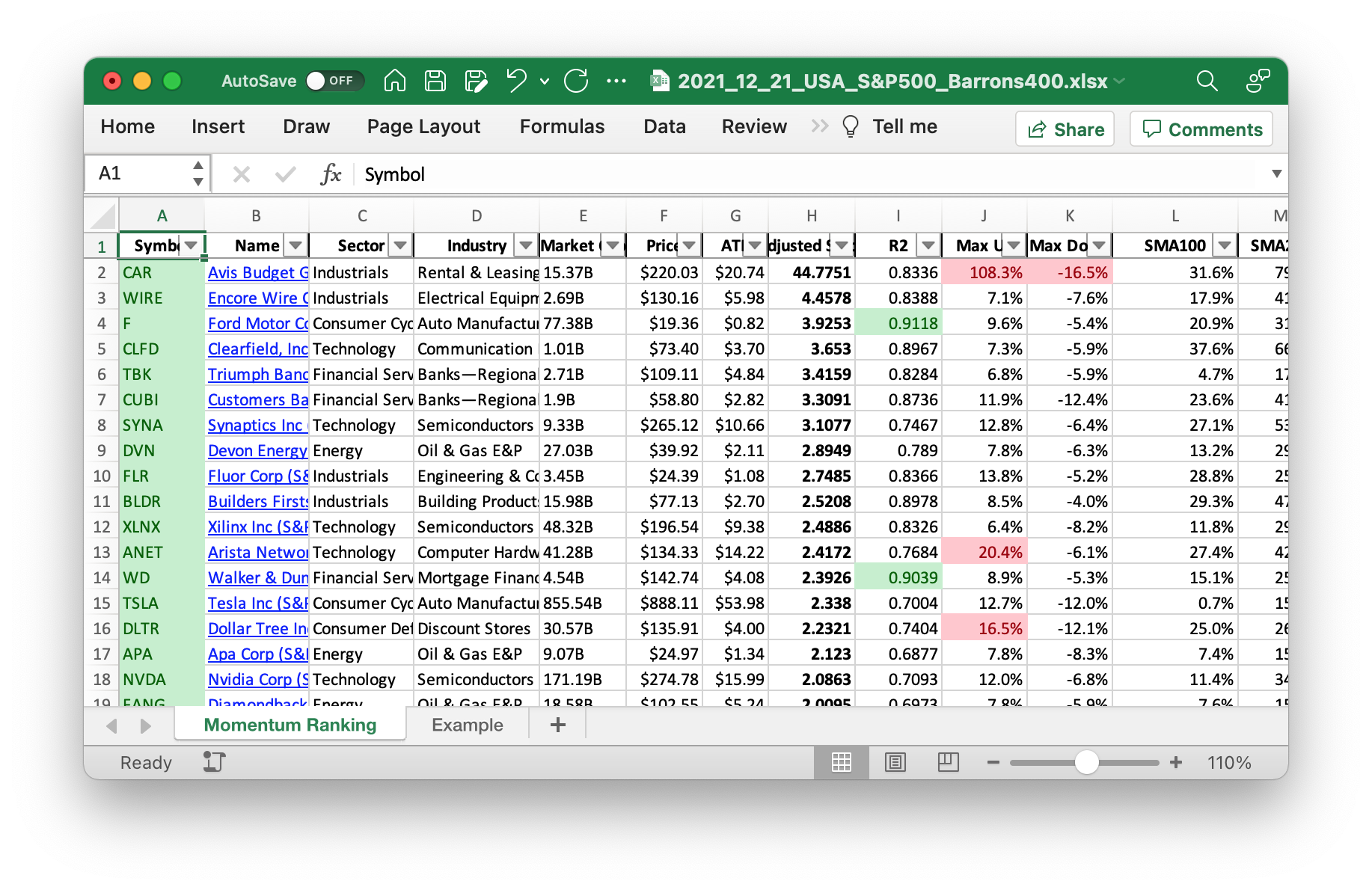The image size is (1372, 890).
Task: Open the Symbol column filter dropdown
Action: click(x=191, y=245)
